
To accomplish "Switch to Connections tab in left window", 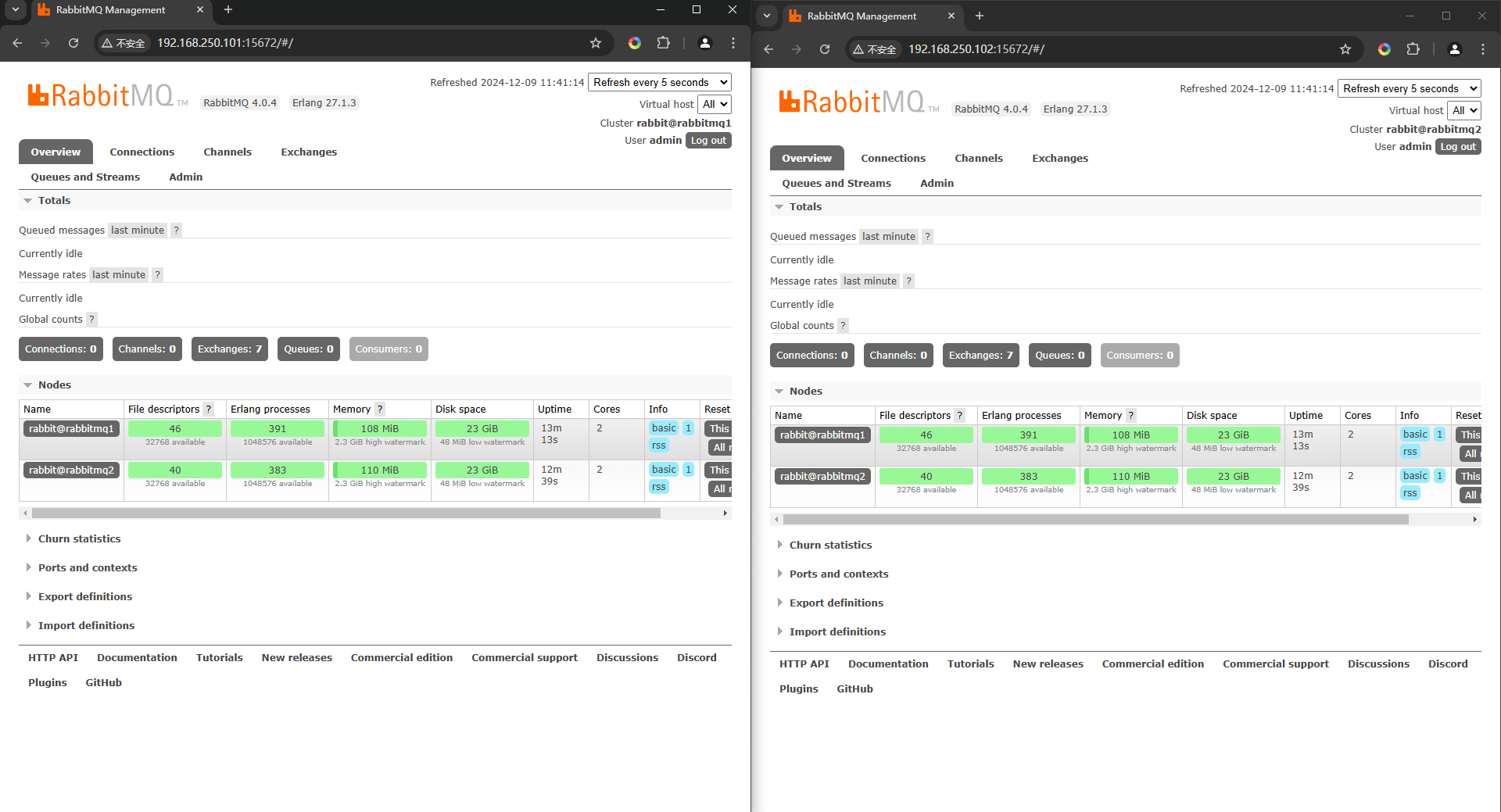I will point(142,152).
